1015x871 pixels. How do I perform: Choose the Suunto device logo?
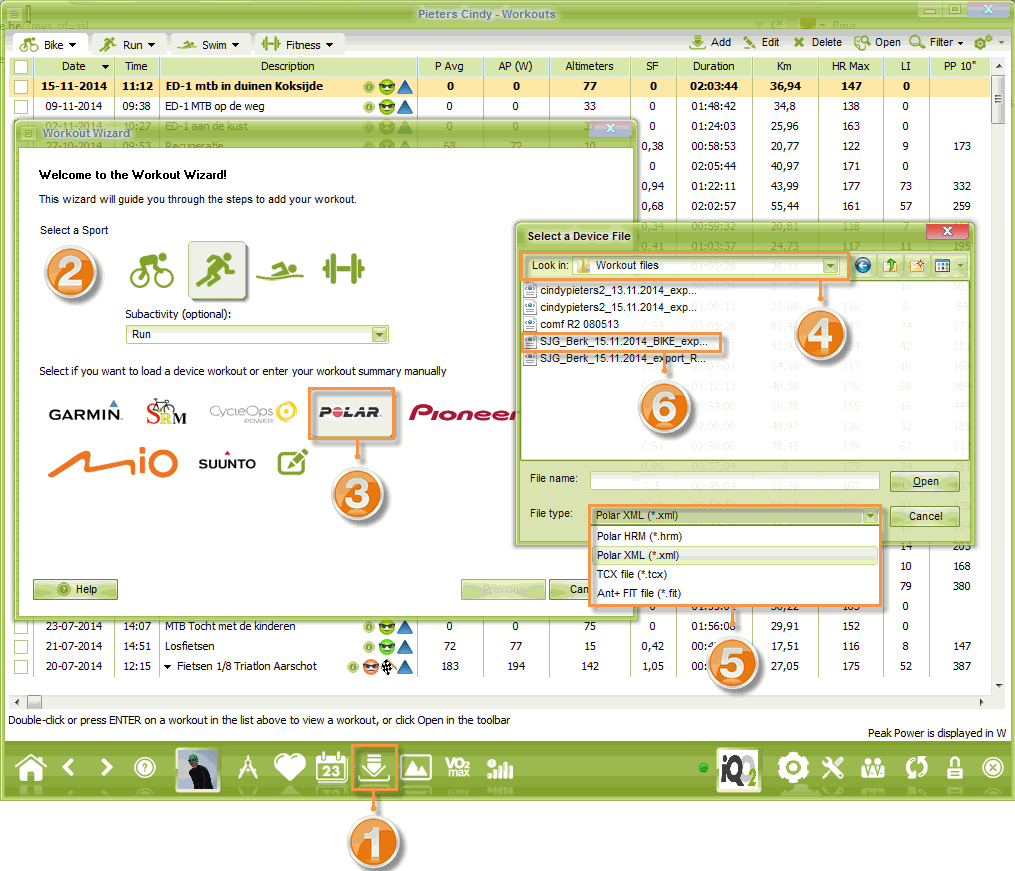(x=227, y=462)
